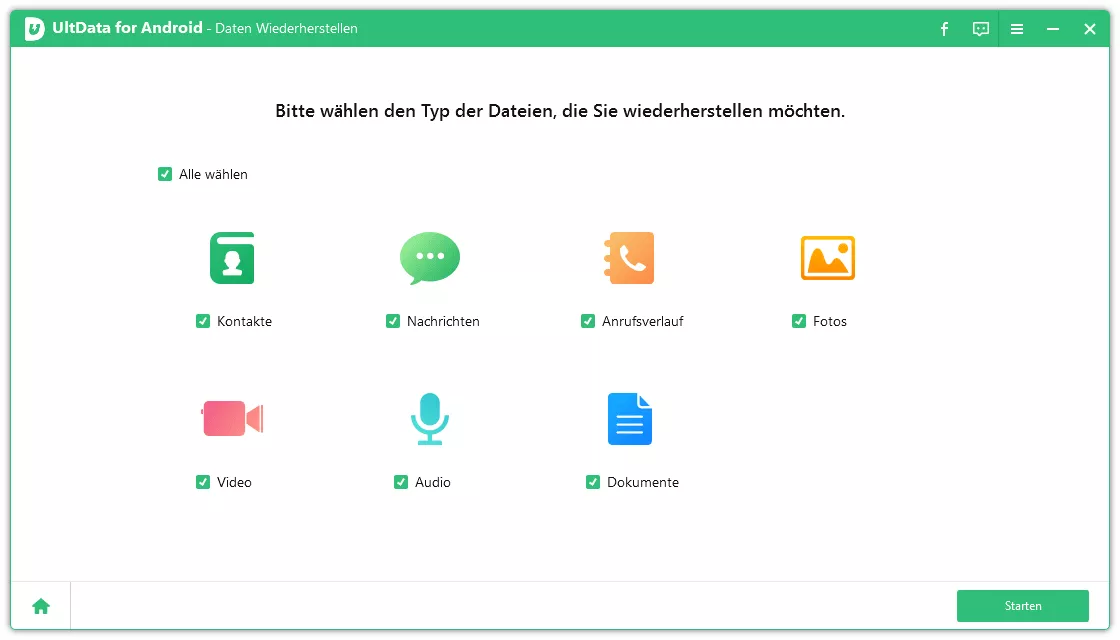Click the UltData logo icon
Image resolution: width=1120 pixels, height=640 pixels.
tap(37, 28)
